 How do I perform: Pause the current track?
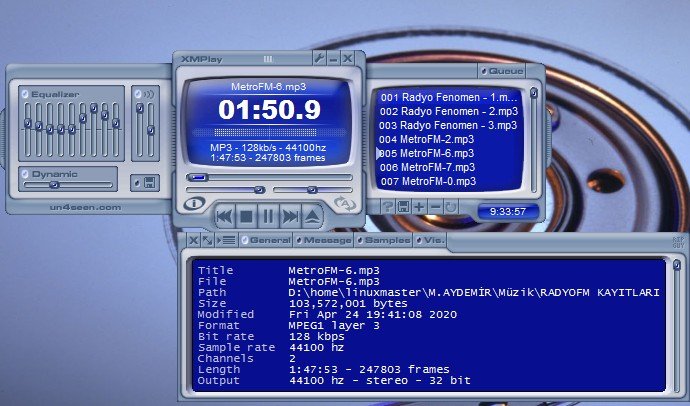coord(268,216)
